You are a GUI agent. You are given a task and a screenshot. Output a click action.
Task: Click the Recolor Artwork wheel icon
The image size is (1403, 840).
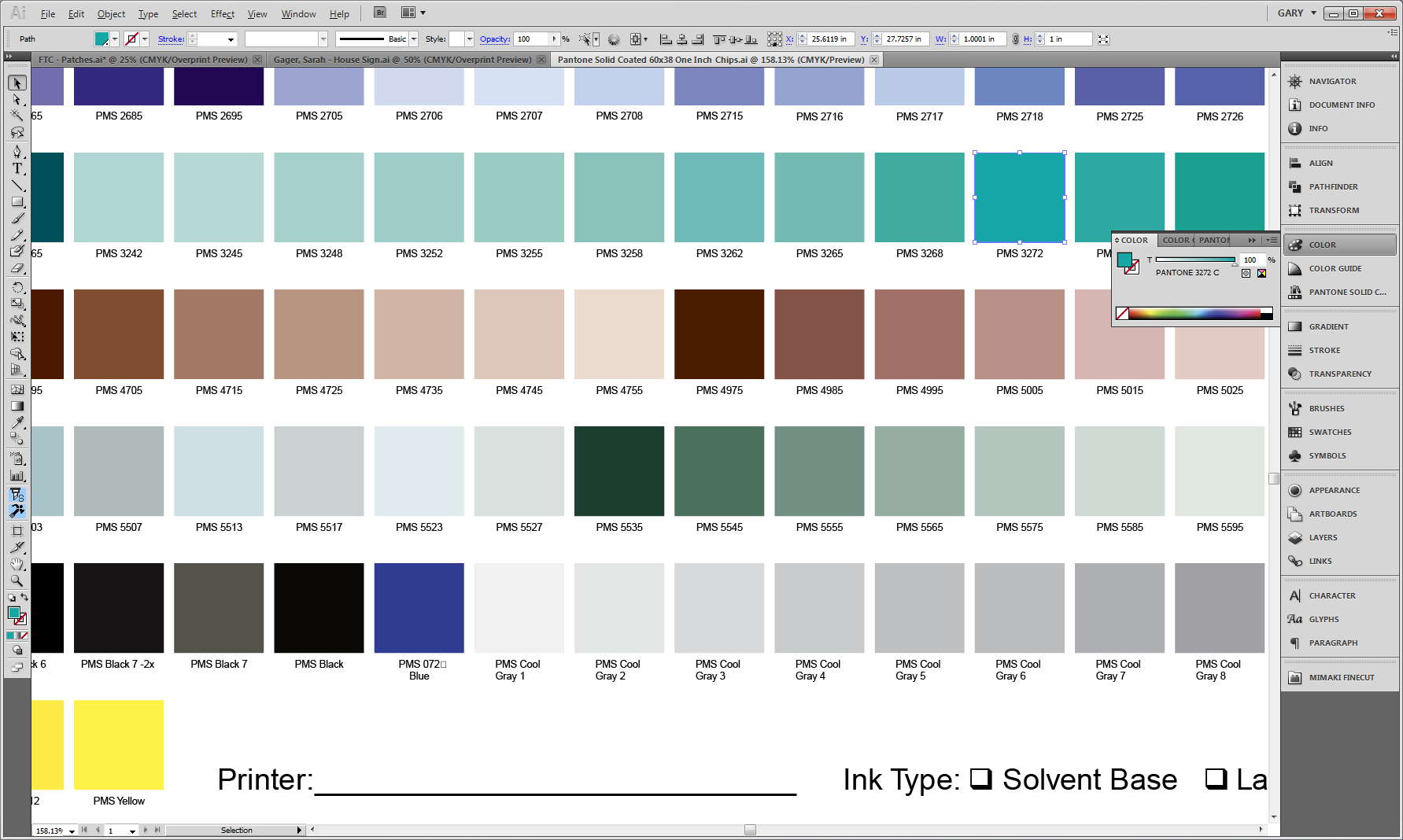coord(614,39)
